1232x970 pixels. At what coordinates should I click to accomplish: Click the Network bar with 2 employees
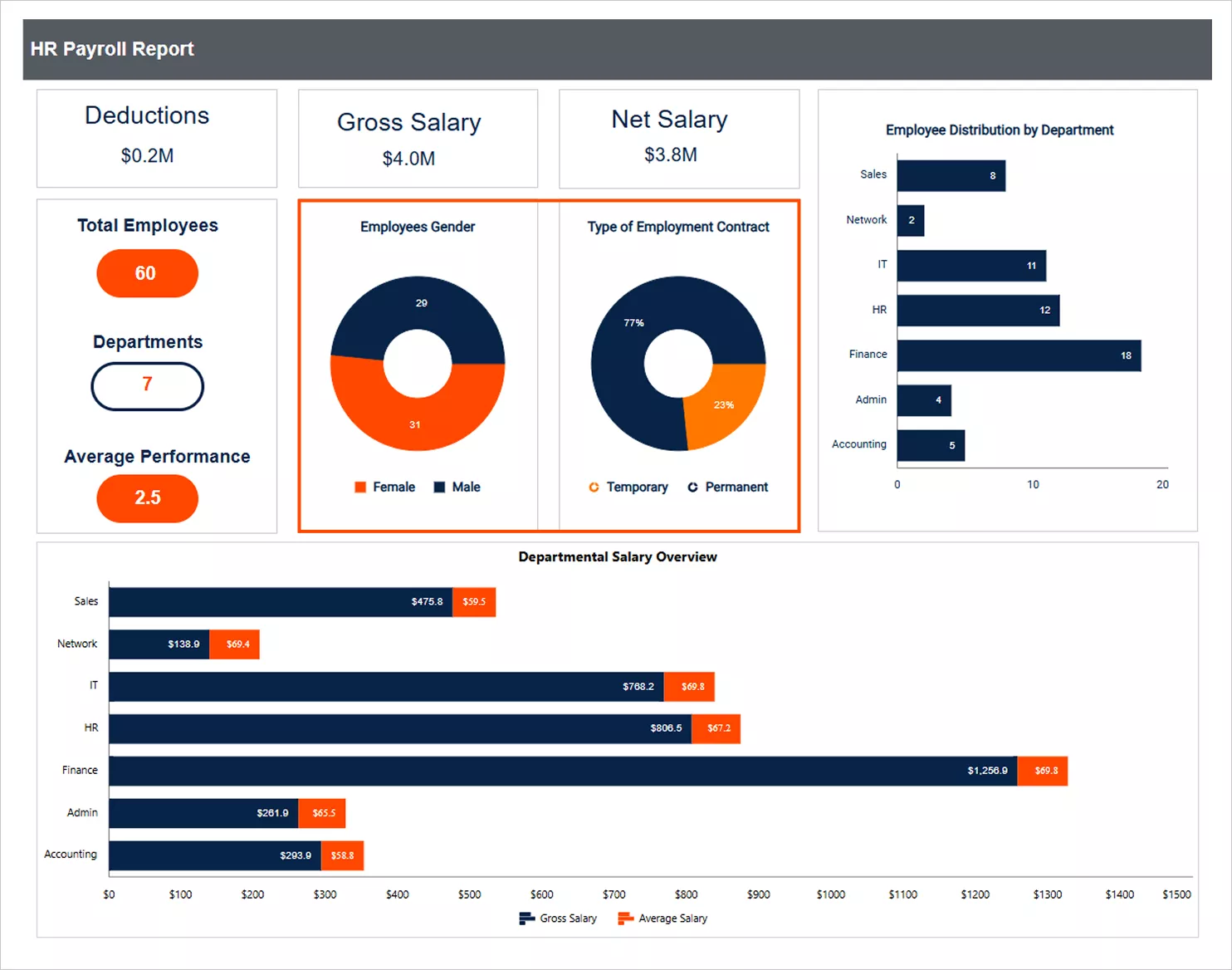click(x=911, y=221)
